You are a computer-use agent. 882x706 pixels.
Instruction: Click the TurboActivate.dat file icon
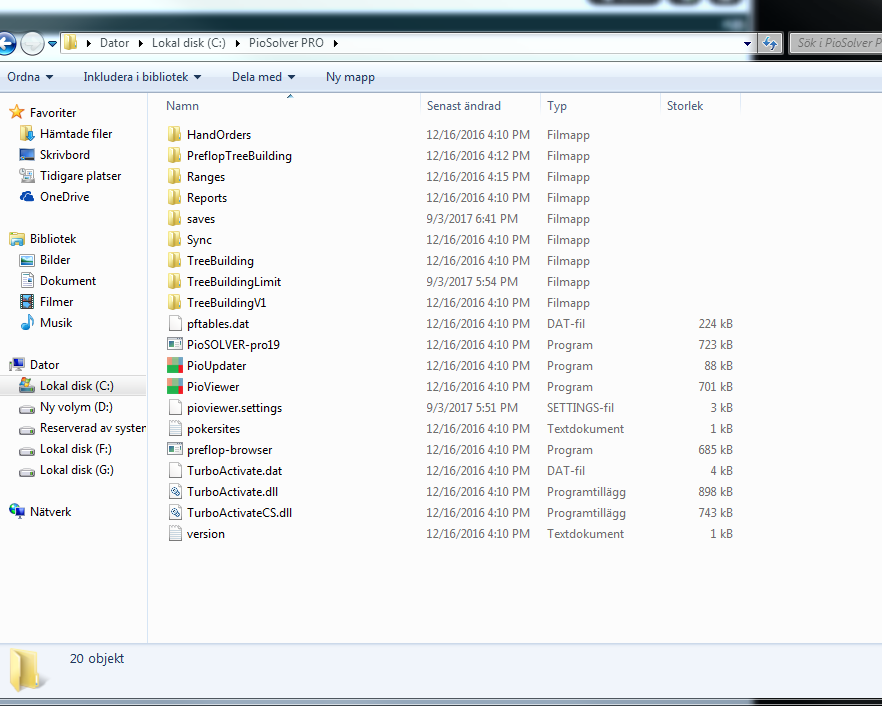click(x=175, y=470)
